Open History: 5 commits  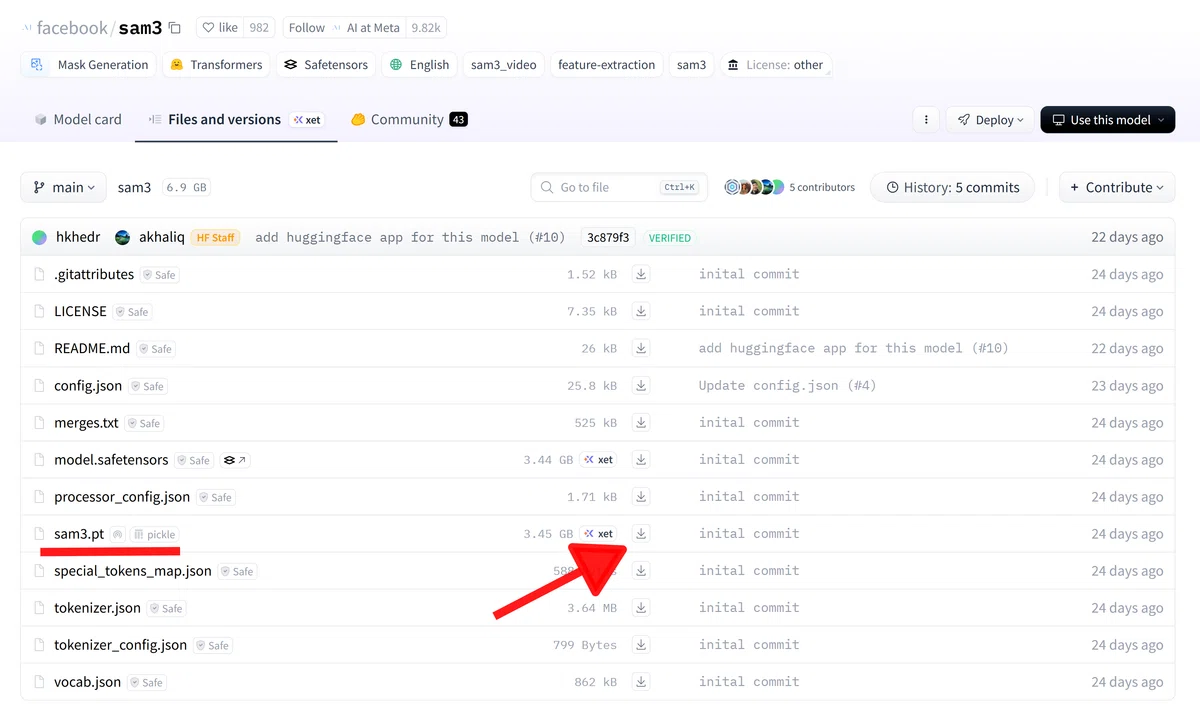[x=952, y=187]
